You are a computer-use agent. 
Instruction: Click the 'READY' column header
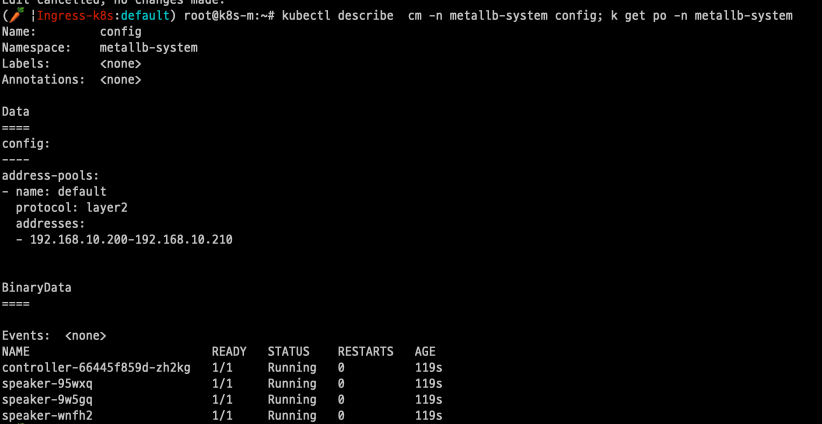click(229, 352)
